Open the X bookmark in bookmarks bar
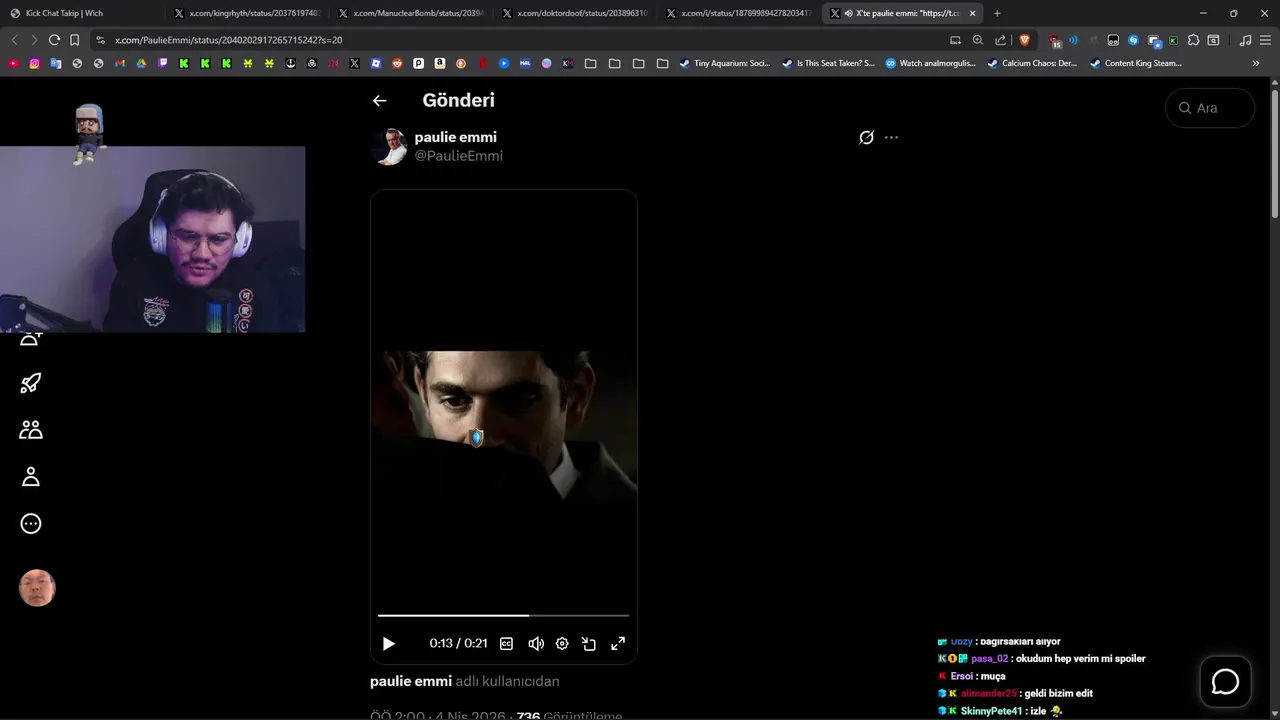 pyautogui.click(x=354, y=63)
